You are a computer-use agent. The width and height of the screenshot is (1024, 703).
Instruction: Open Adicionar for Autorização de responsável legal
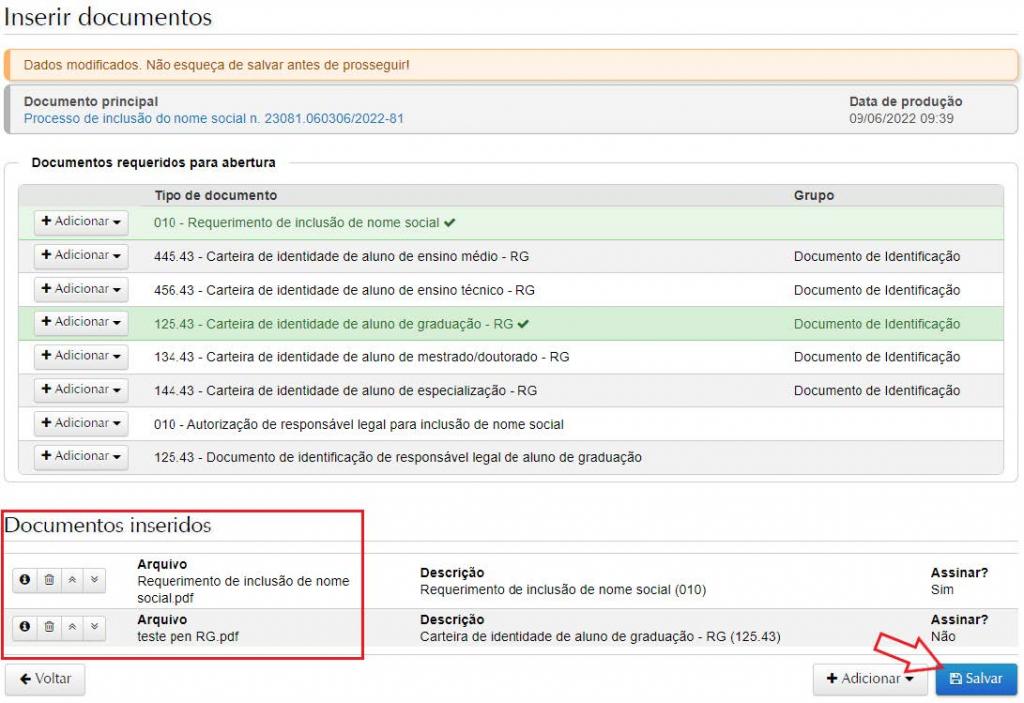[81, 423]
